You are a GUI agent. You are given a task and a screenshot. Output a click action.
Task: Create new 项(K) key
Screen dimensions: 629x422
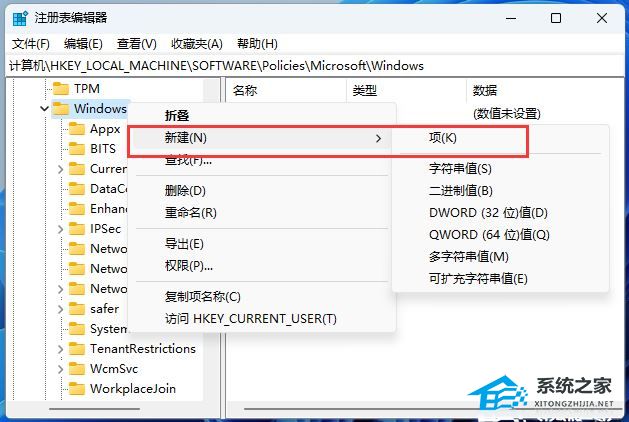[500, 138]
